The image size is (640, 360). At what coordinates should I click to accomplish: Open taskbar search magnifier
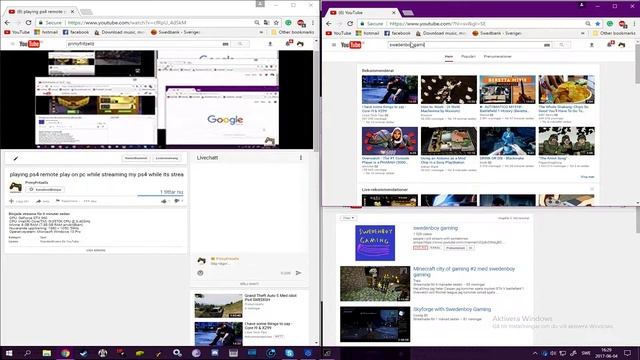27,353
